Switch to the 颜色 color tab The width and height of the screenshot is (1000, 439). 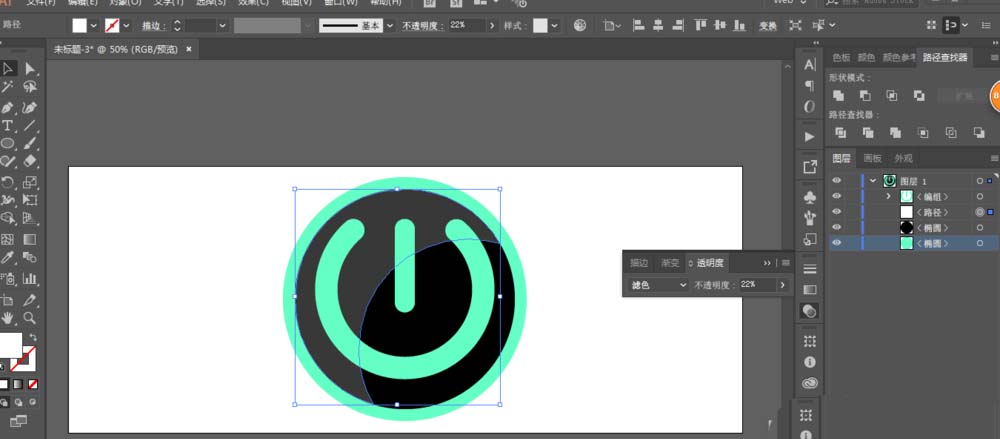866,57
